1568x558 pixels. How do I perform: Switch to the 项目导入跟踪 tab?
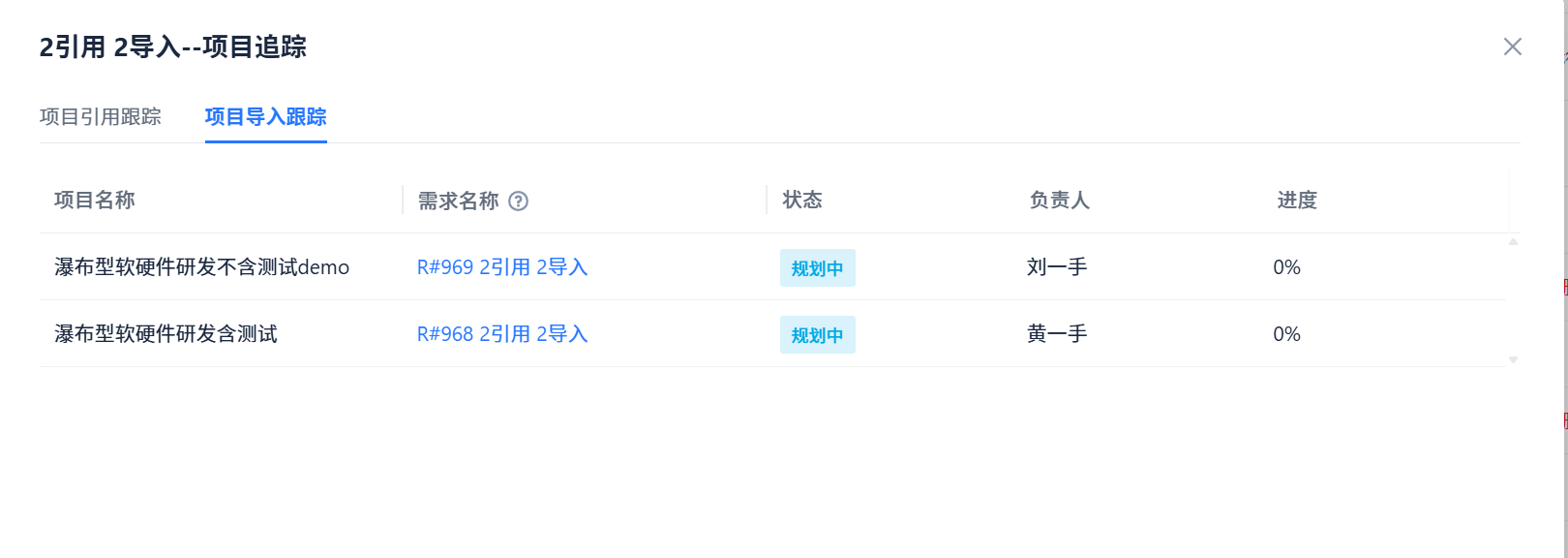[264, 116]
